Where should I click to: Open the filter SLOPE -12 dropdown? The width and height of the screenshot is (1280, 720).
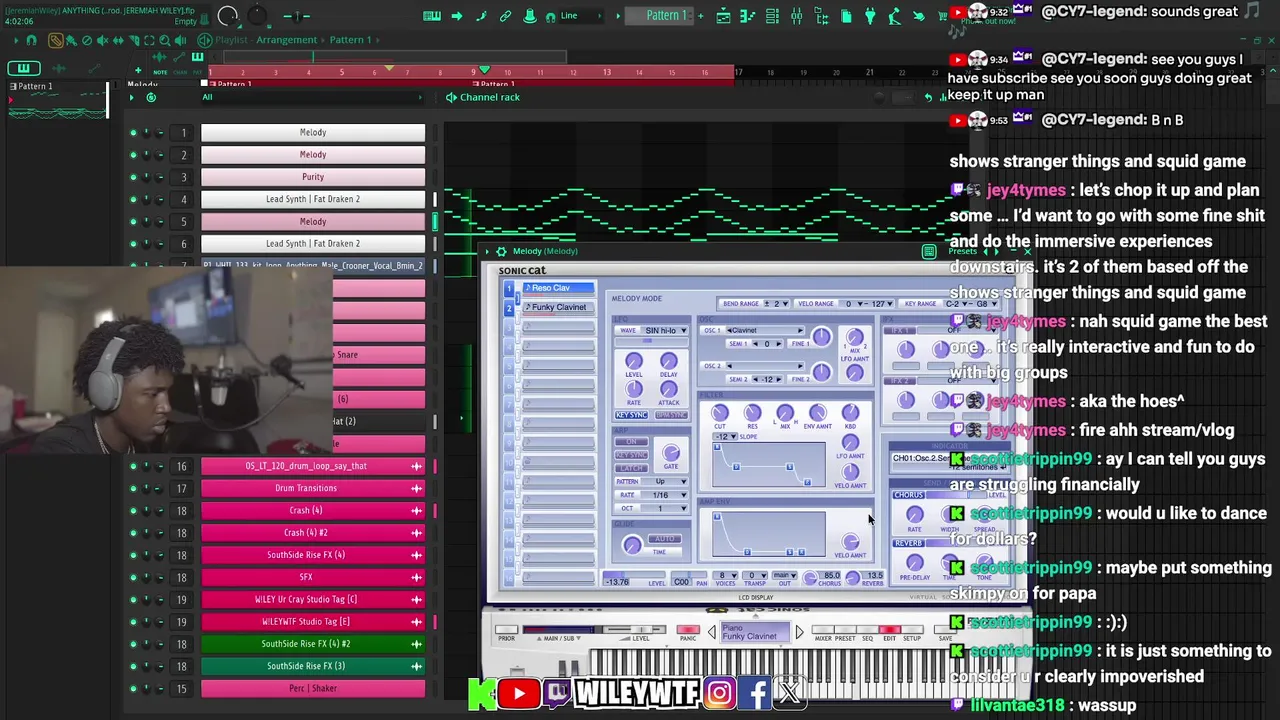[x=725, y=437]
